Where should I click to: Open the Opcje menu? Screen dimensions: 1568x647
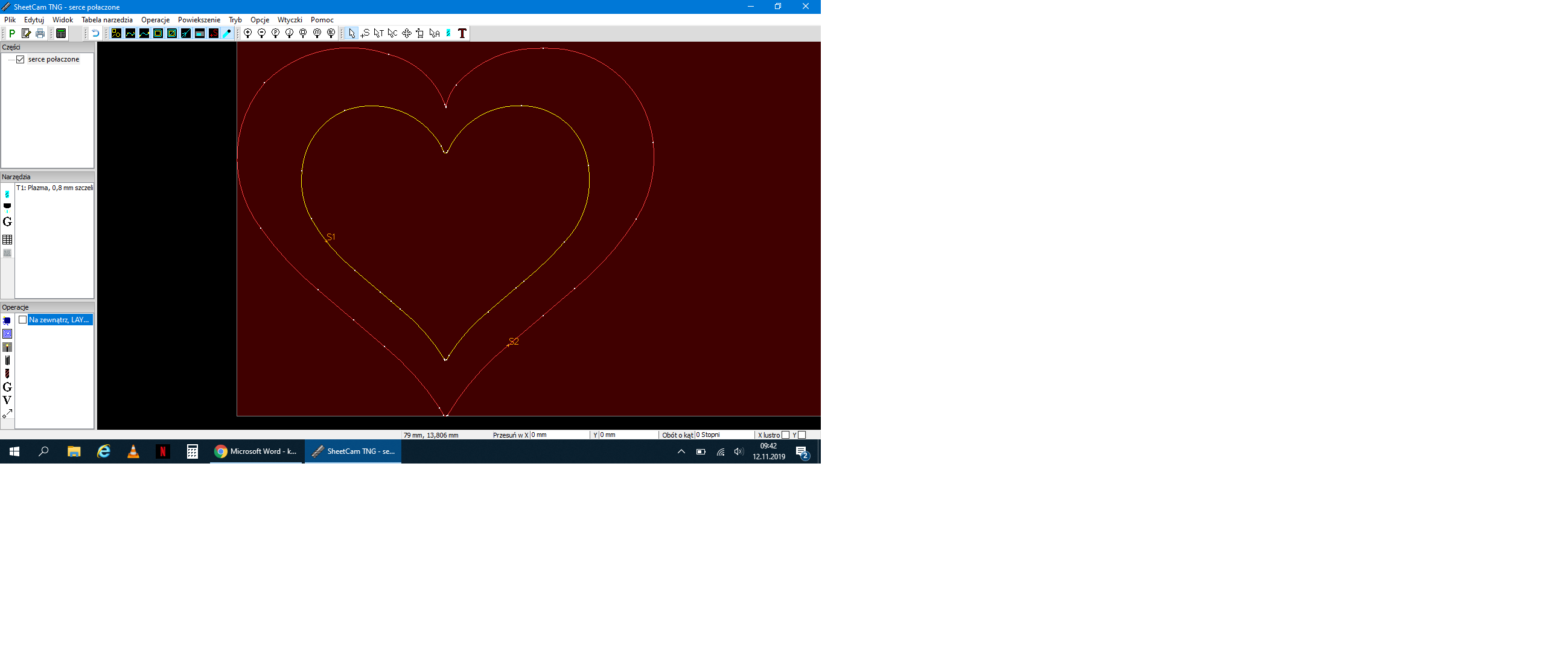click(x=260, y=20)
